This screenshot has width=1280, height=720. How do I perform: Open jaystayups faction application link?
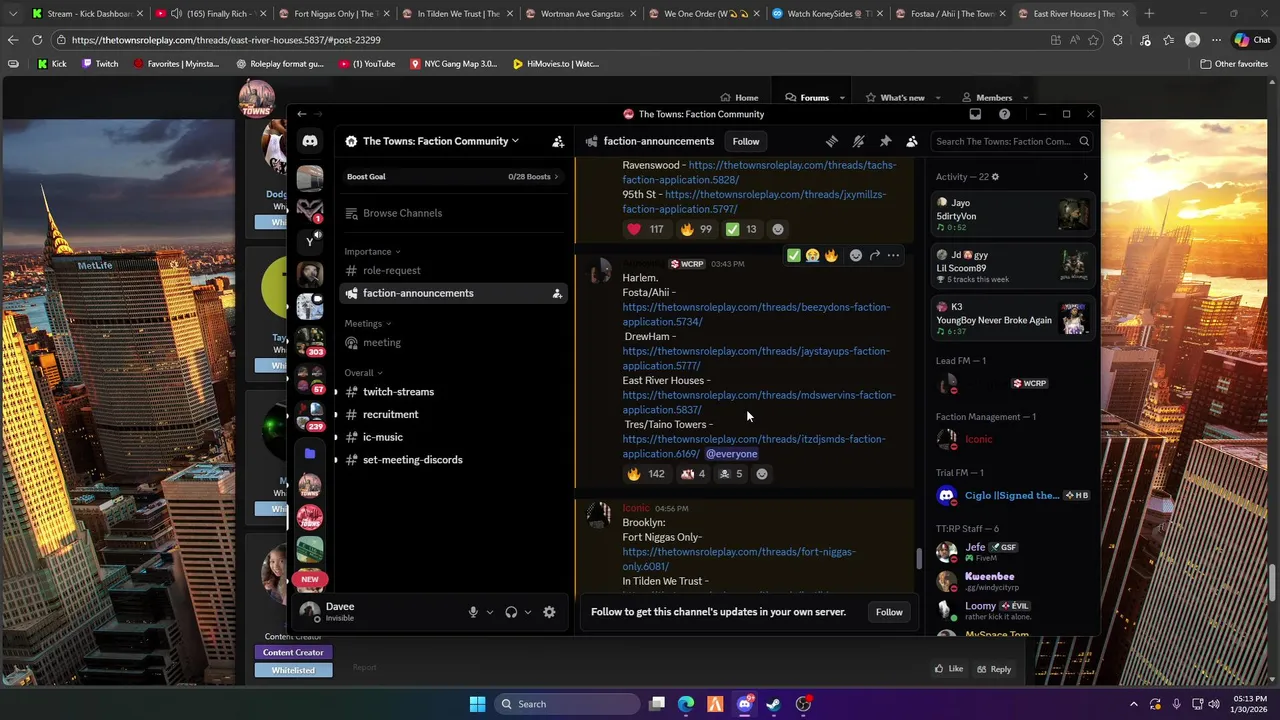756,358
